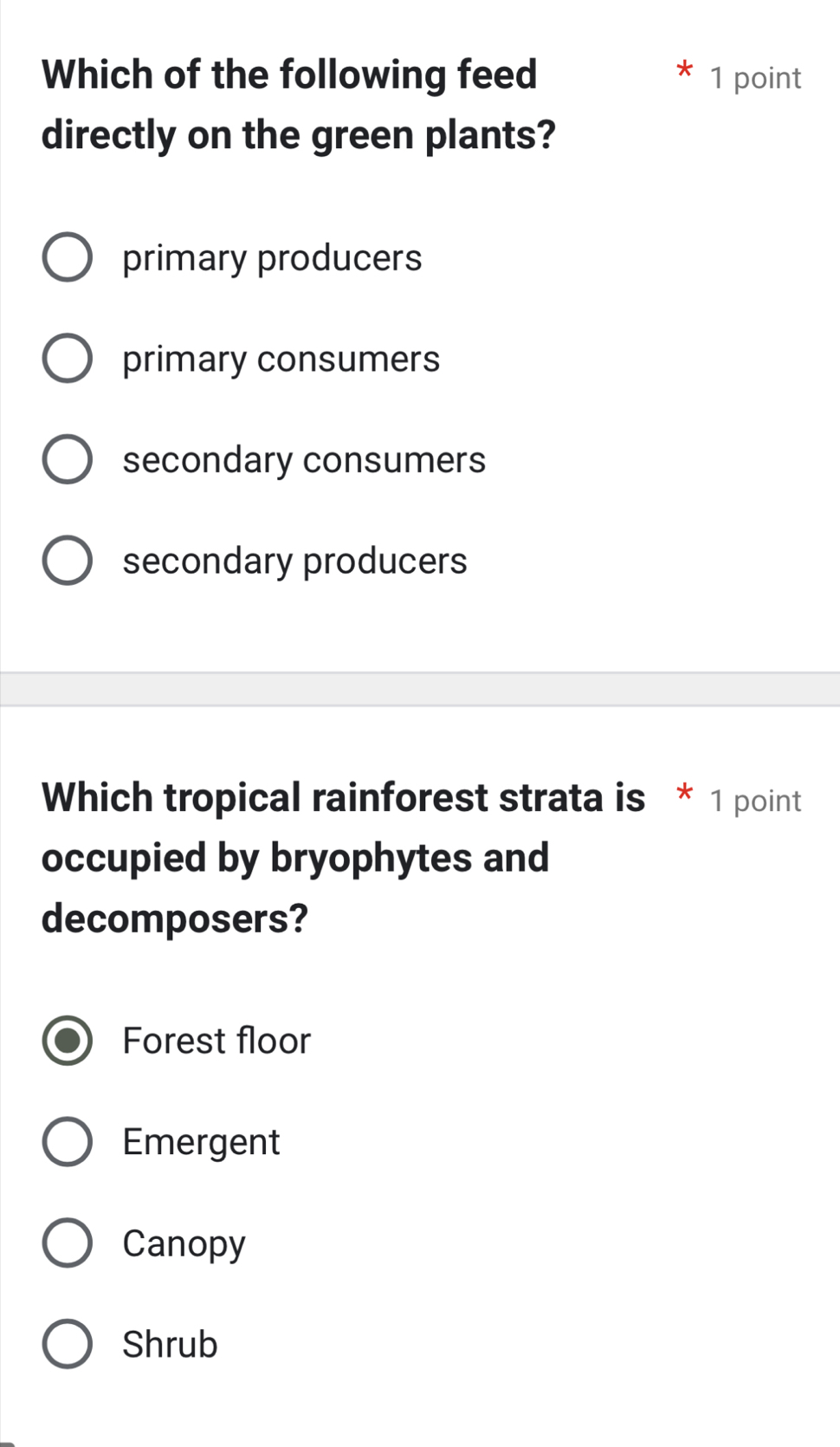Click the "Canopy" option label text

coord(184,1243)
